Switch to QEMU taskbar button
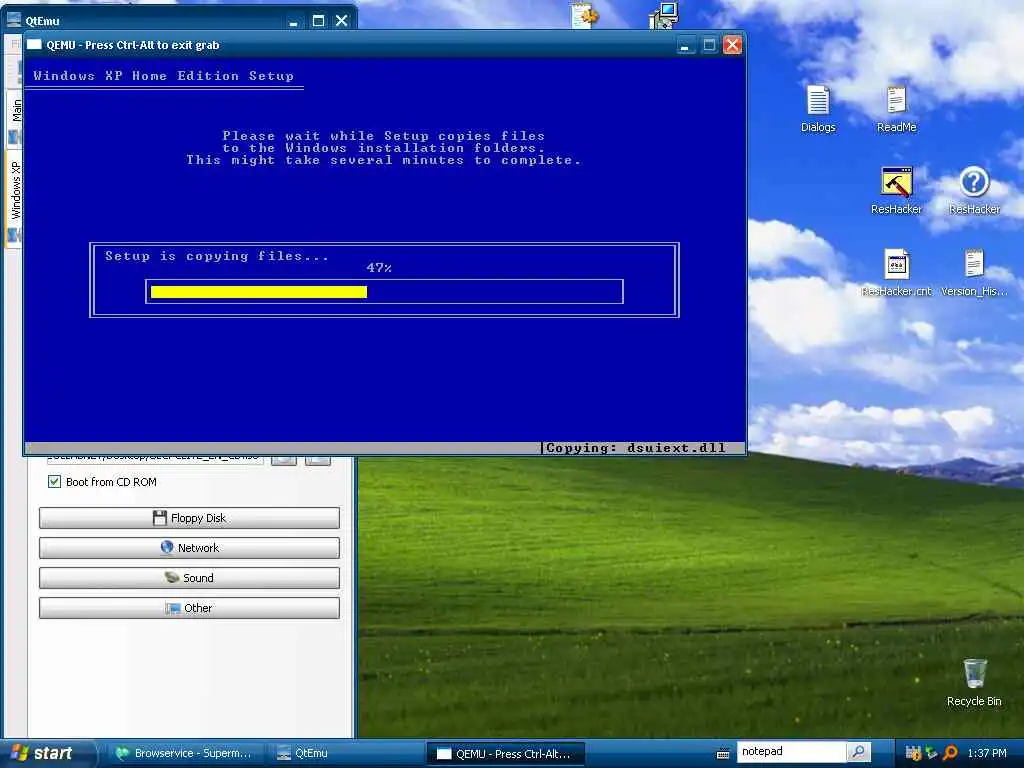 tap(505, 754)
